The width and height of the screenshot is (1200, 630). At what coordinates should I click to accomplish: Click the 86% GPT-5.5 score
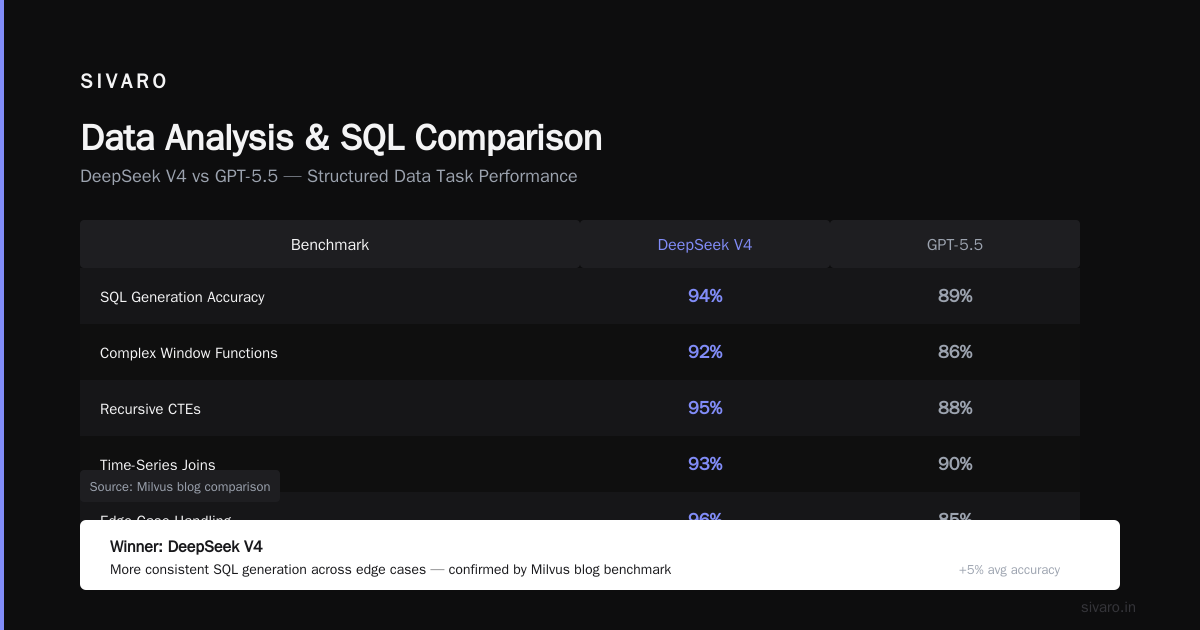pos(955,352)
